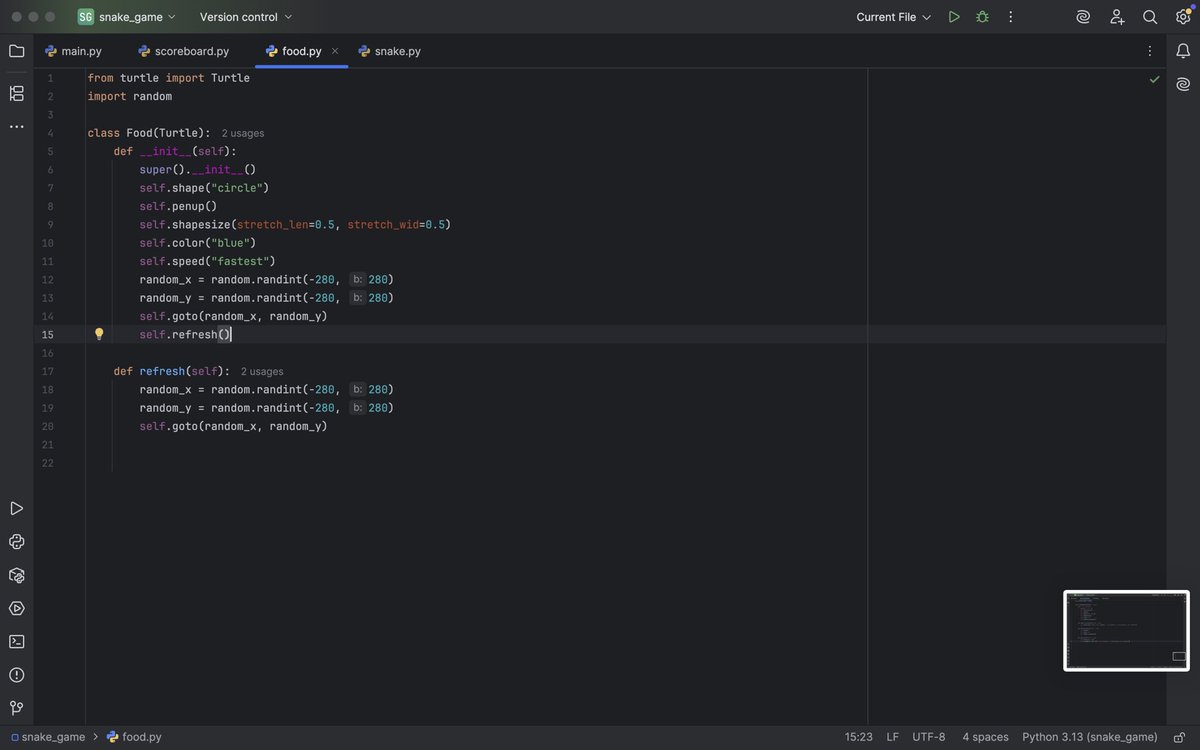Viewport: 1200px width, 750px height.
Task: Click the snake_game breadcrumb in status bar
Action: 48,737
